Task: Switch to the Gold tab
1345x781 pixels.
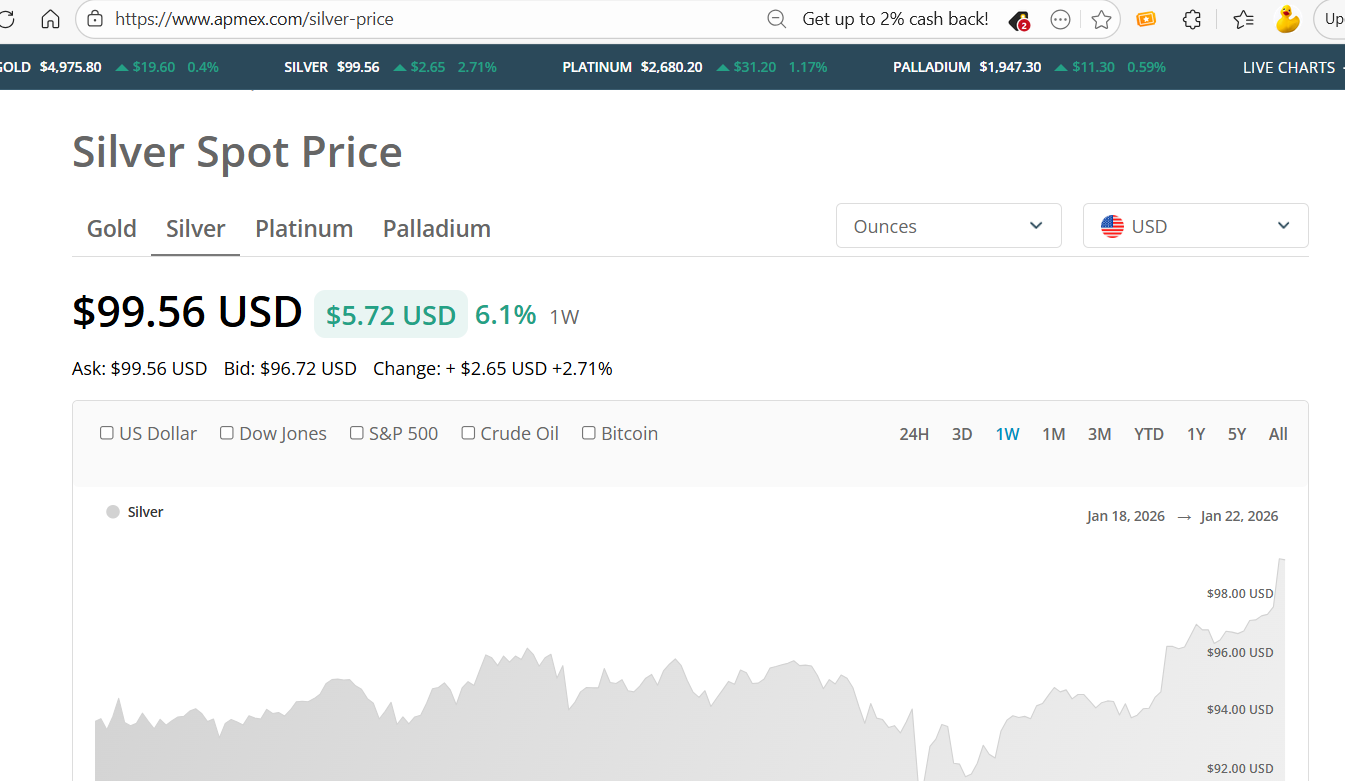Action: point(112,229)
